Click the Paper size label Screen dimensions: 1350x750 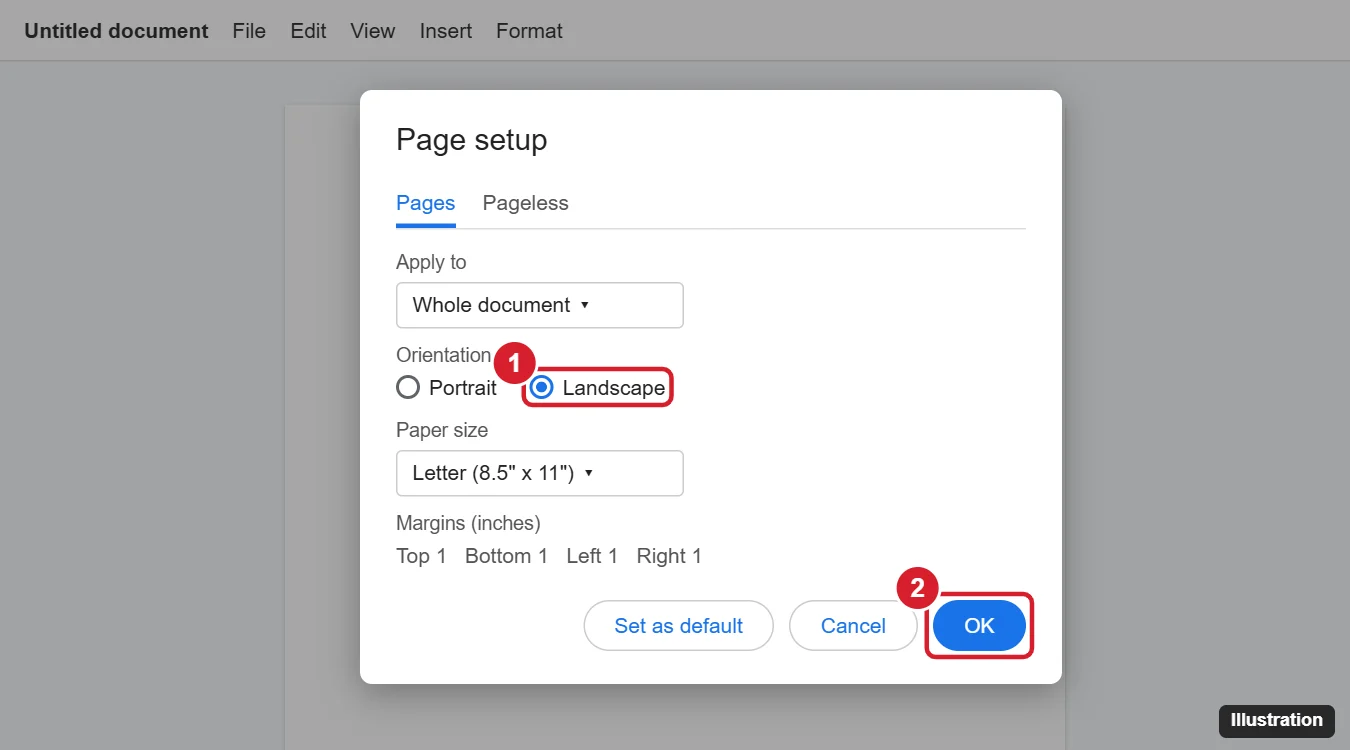(442, 431)
